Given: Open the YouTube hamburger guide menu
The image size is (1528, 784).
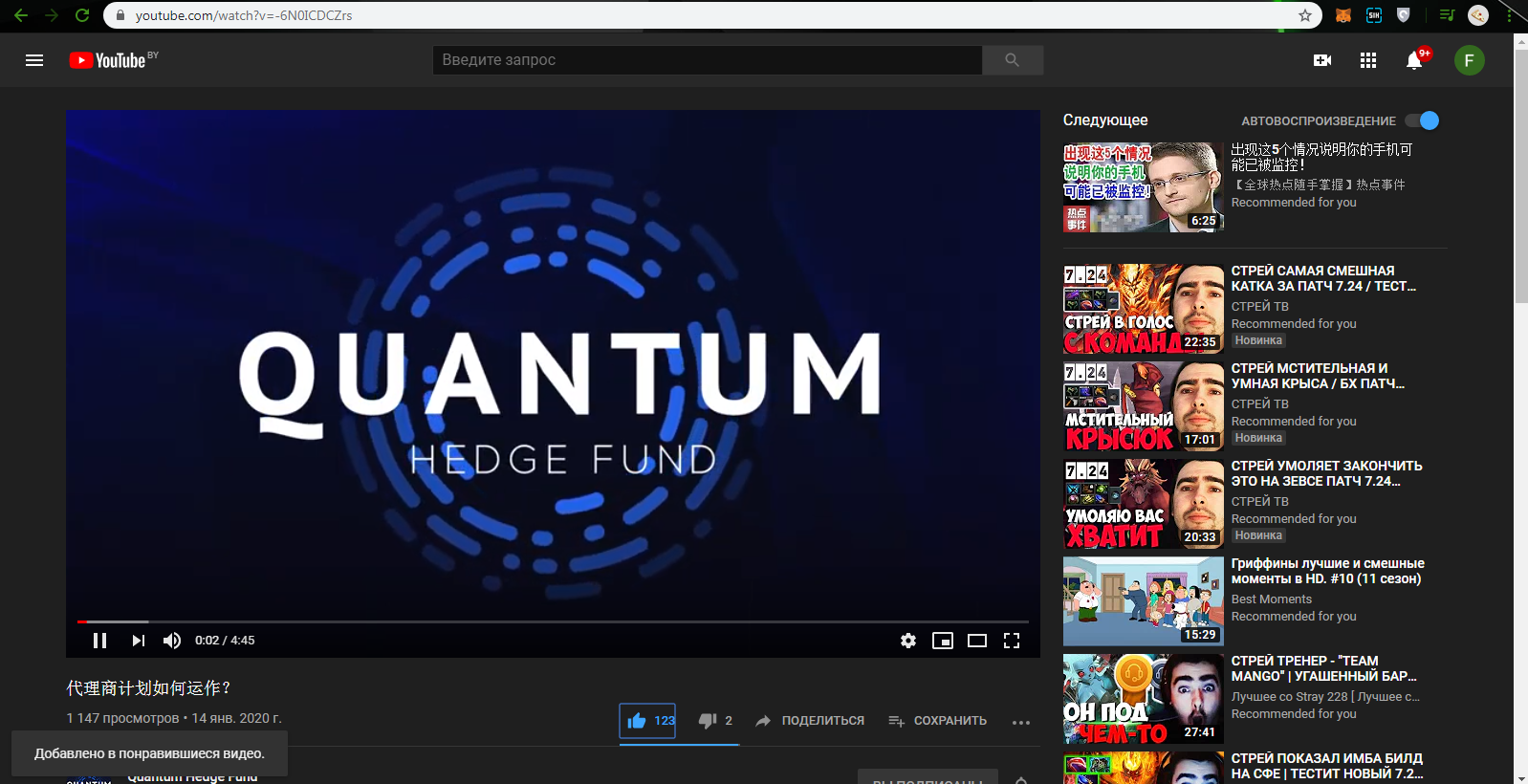Looking at the screenshot, I should (34, 60).
